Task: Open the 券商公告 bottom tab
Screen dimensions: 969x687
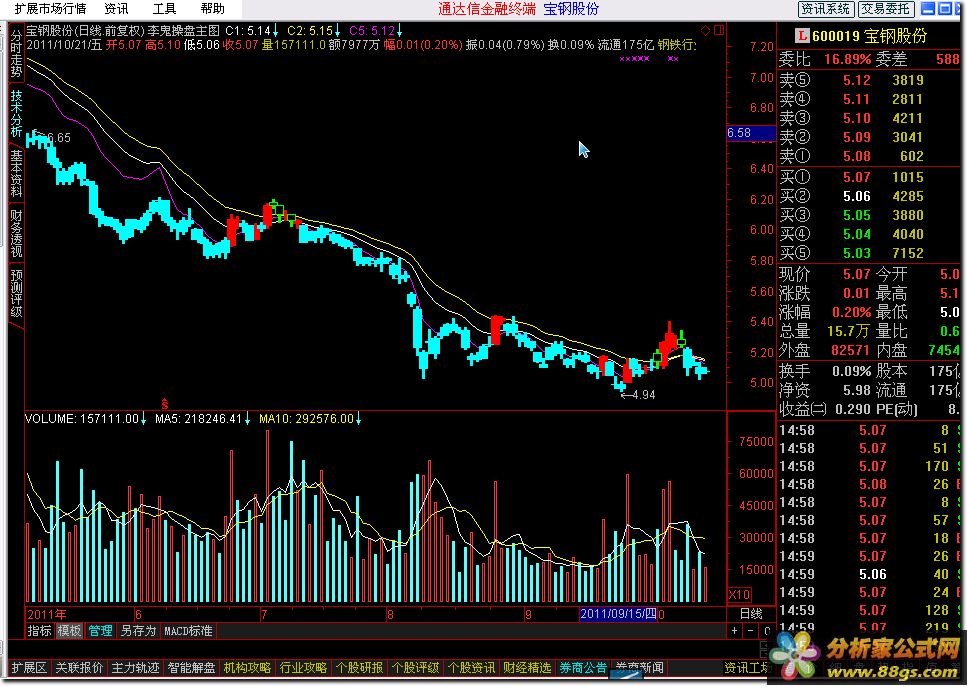Action: click(x=583, y=668)
